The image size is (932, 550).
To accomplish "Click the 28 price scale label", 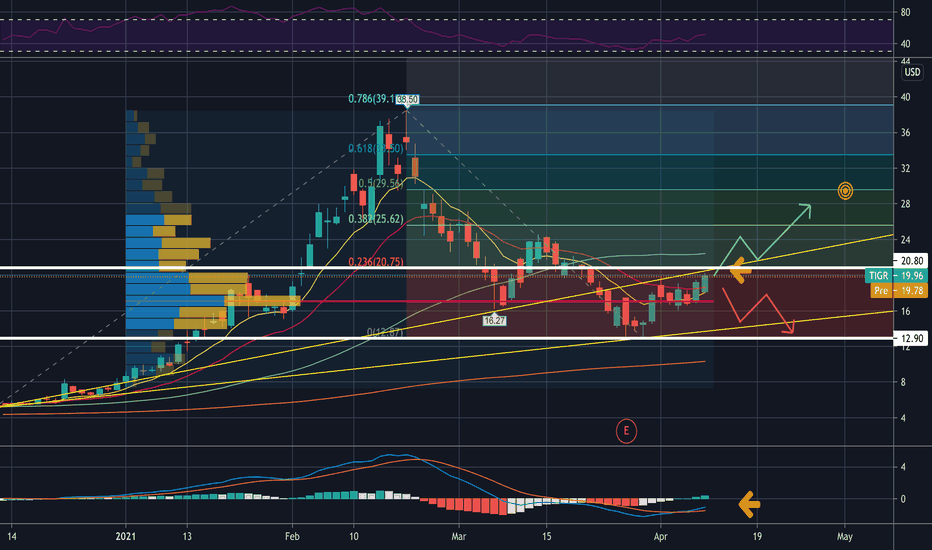I will click(x=905, y=205).
